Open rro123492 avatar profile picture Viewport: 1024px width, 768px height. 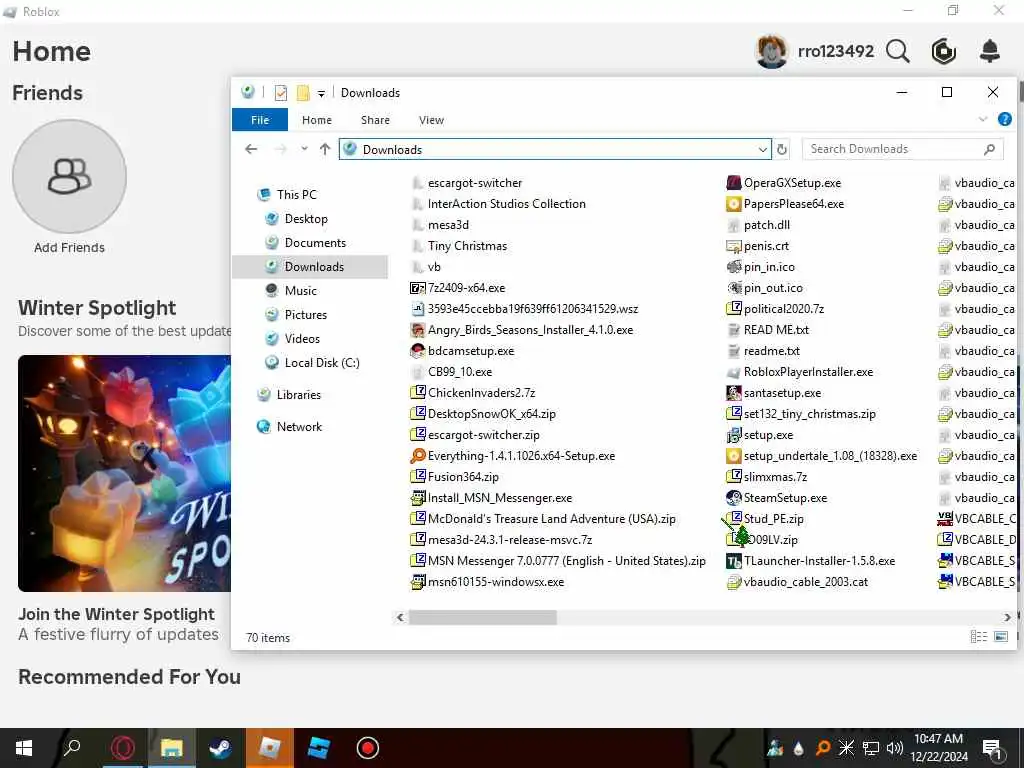click(x=771, y=51)
